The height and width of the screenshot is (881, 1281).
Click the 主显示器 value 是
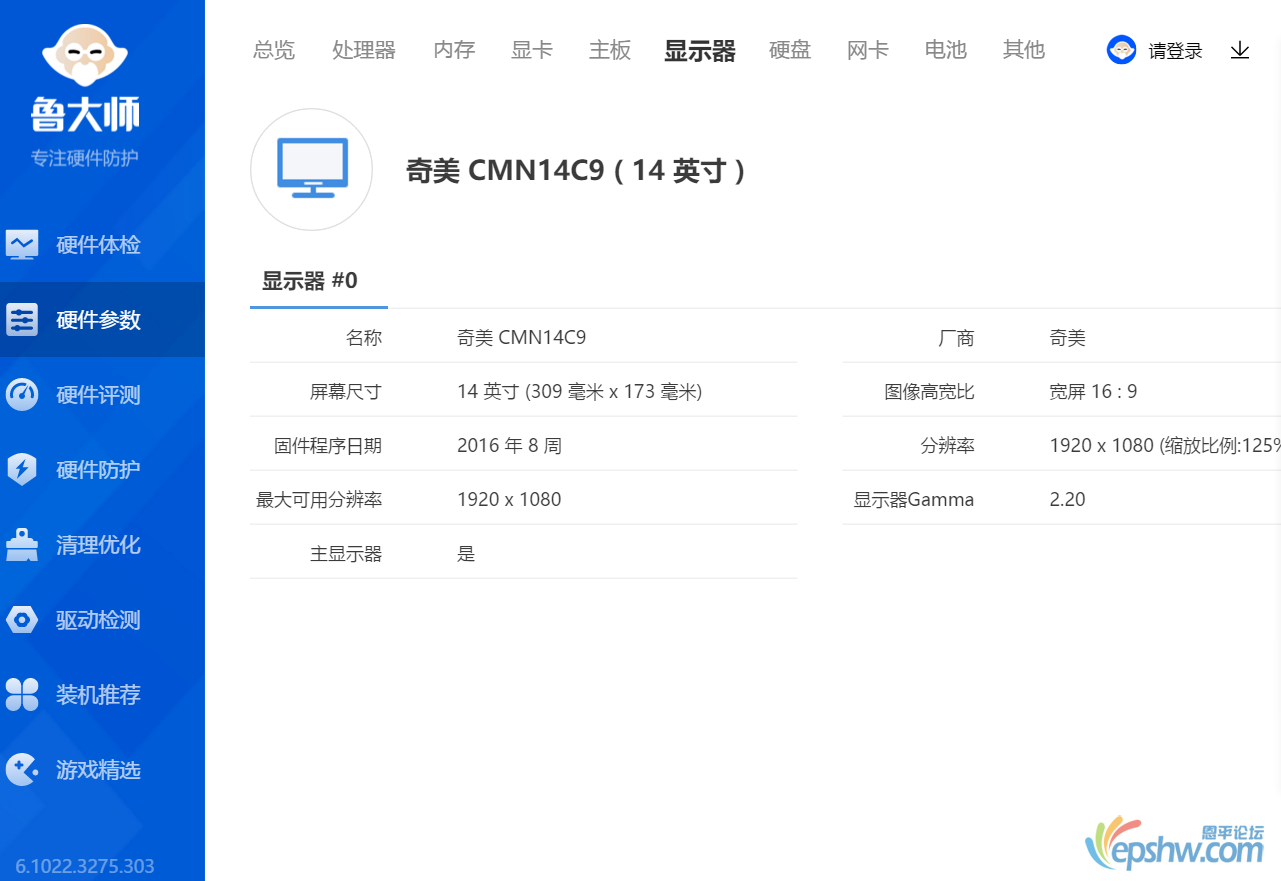466,554
